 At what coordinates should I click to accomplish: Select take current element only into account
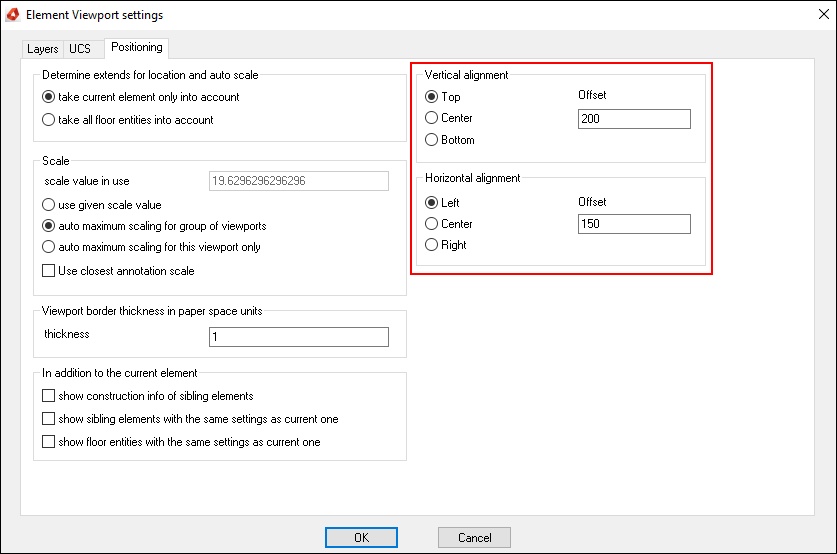141,97
